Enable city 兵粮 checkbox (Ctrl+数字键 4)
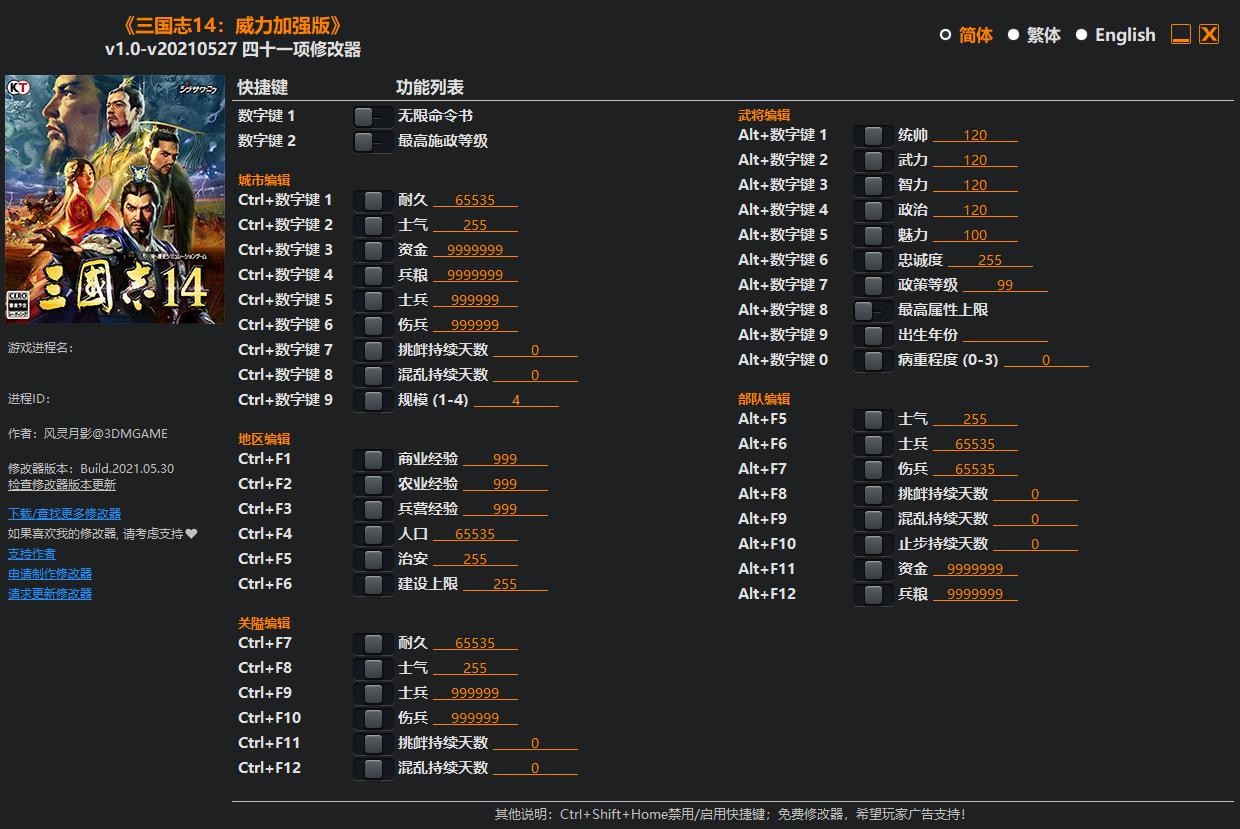This screenshot has height=829, width=1240. pos(373,275)
